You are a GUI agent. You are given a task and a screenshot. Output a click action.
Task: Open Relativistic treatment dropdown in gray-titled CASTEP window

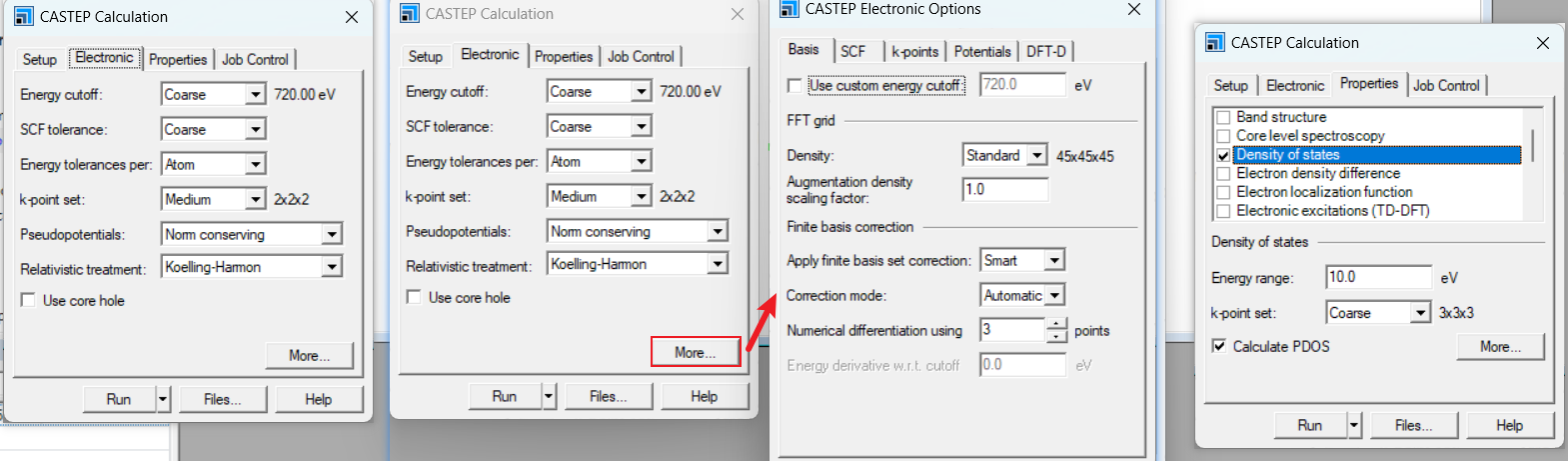tap(718, 265)
